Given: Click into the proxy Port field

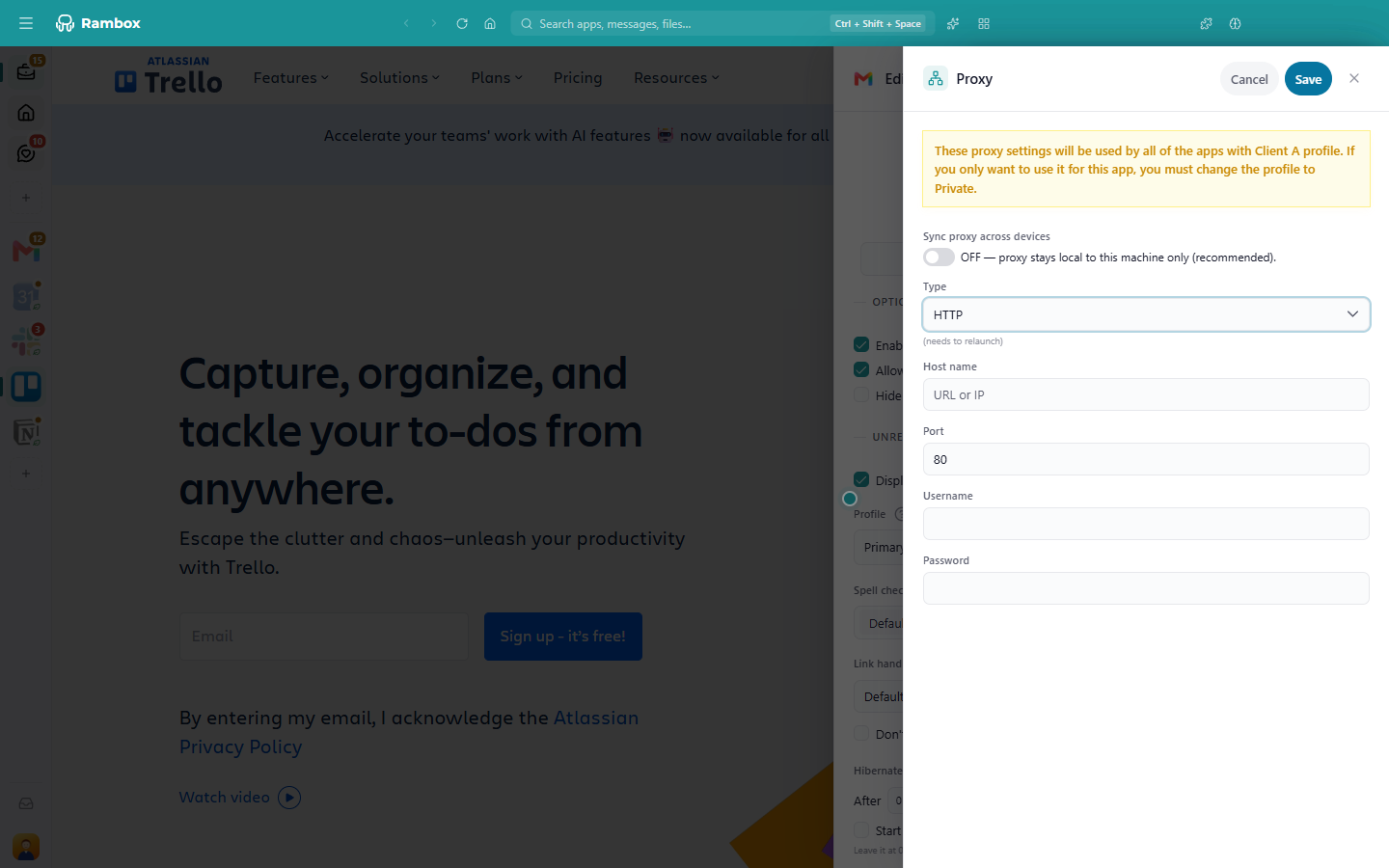Looking at the screenshot, I should pyautogui.click(x=1146, y=459).
